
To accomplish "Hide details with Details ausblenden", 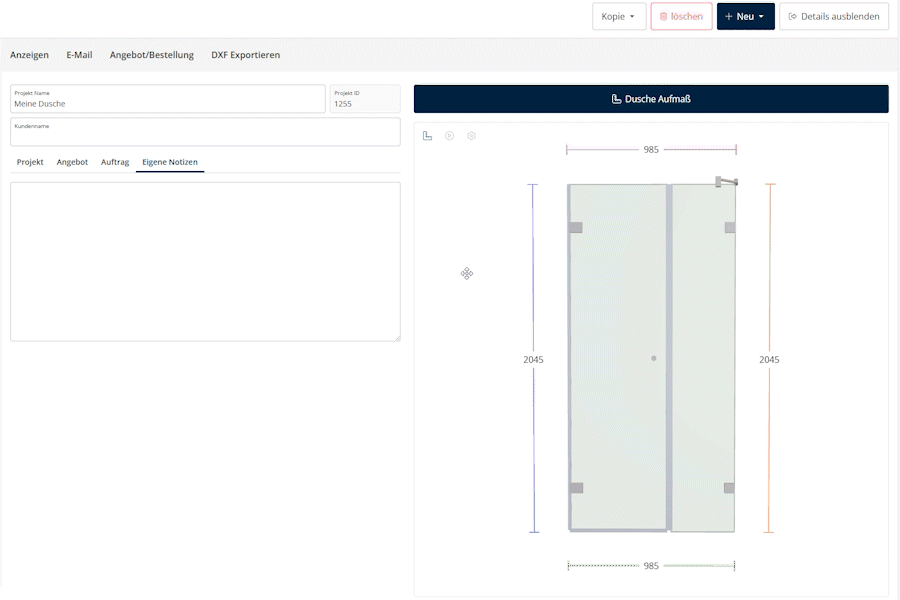I will 833,17.
